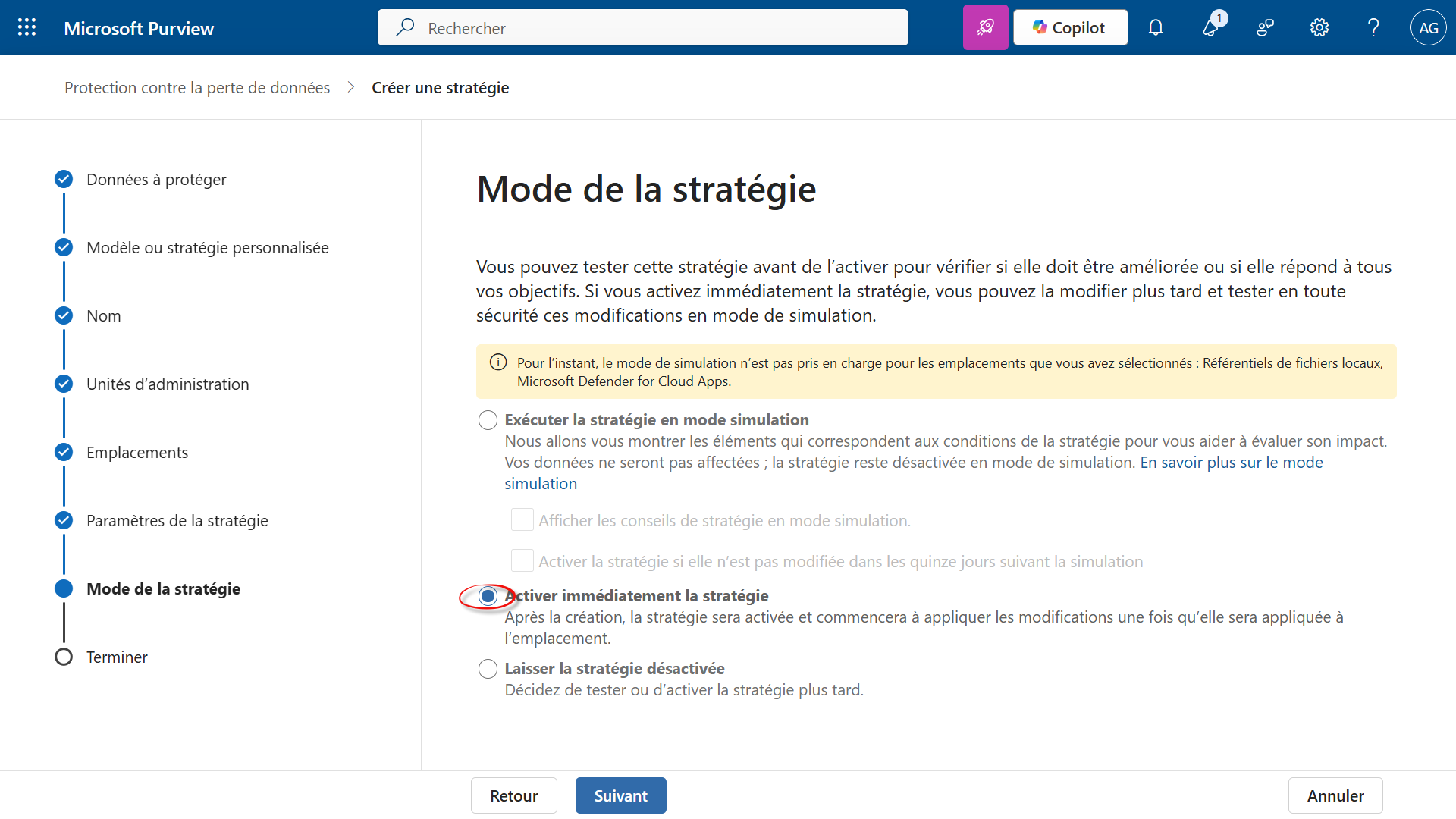This screenshot has height=819, width=1456.
Task: Select Activer immédiatement la stratégie option
Action: 488,596
